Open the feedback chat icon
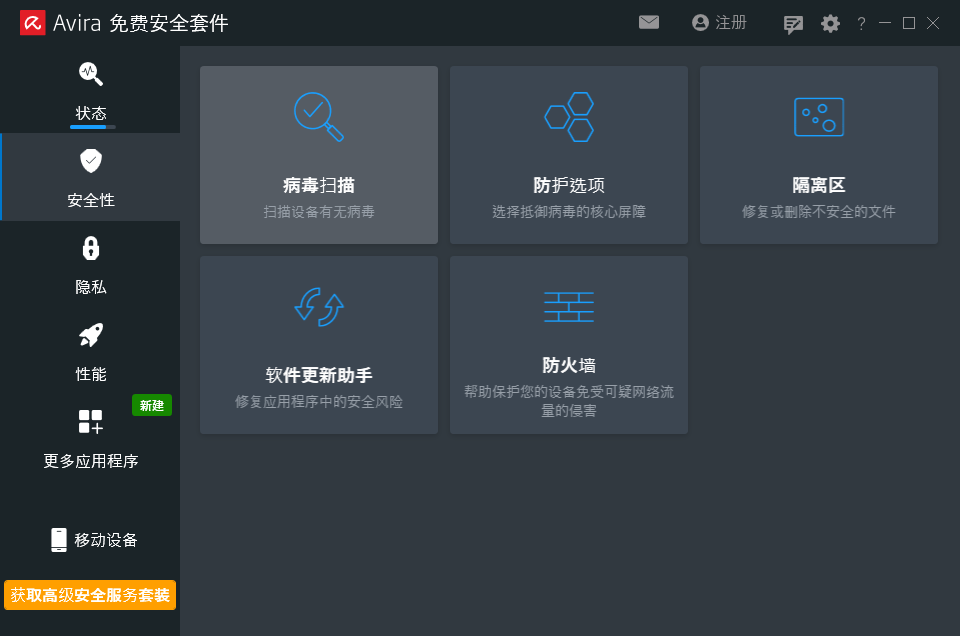Viewport: 960px width, 636px height. (x=793, y=24)
